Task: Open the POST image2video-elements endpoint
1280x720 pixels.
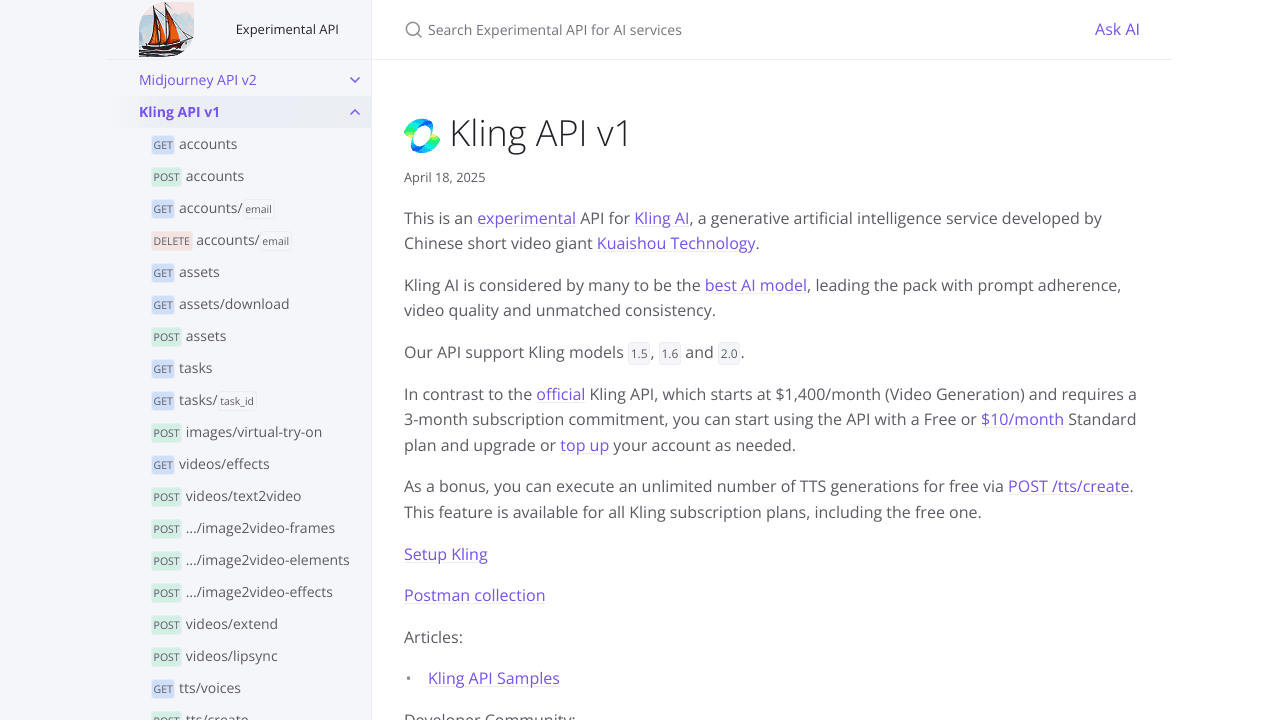Action: (x=251, y=560)
